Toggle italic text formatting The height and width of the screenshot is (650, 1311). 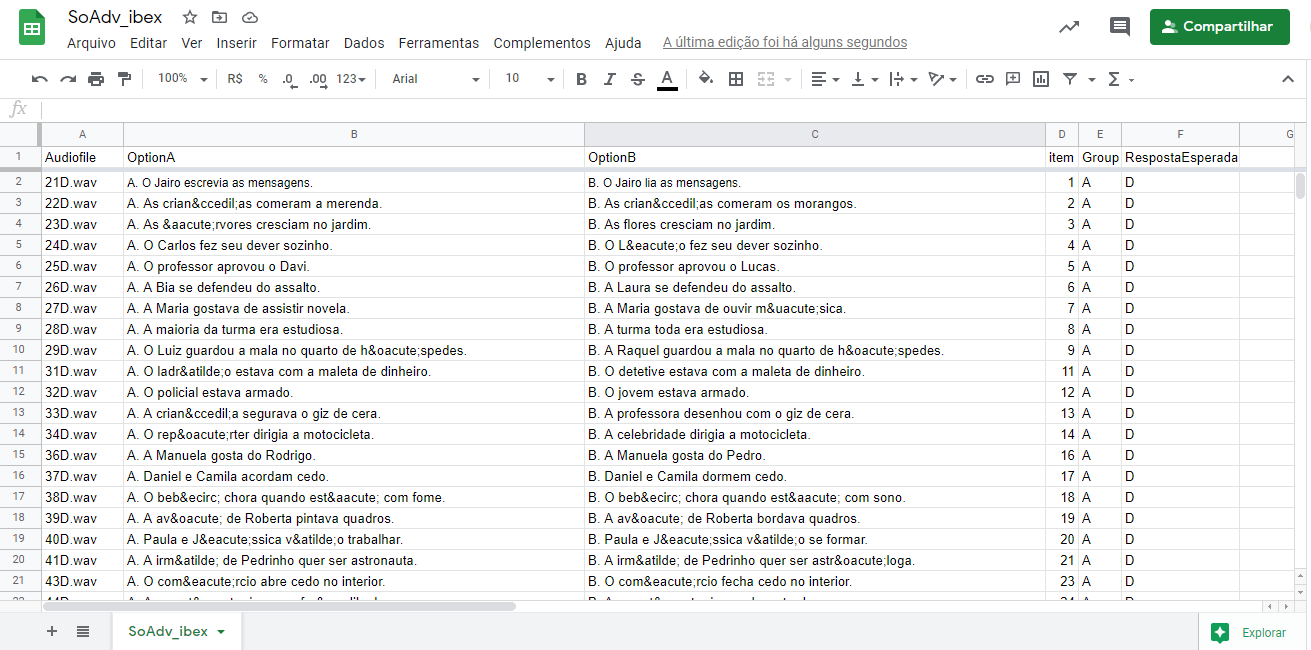[x=609, y=79]
